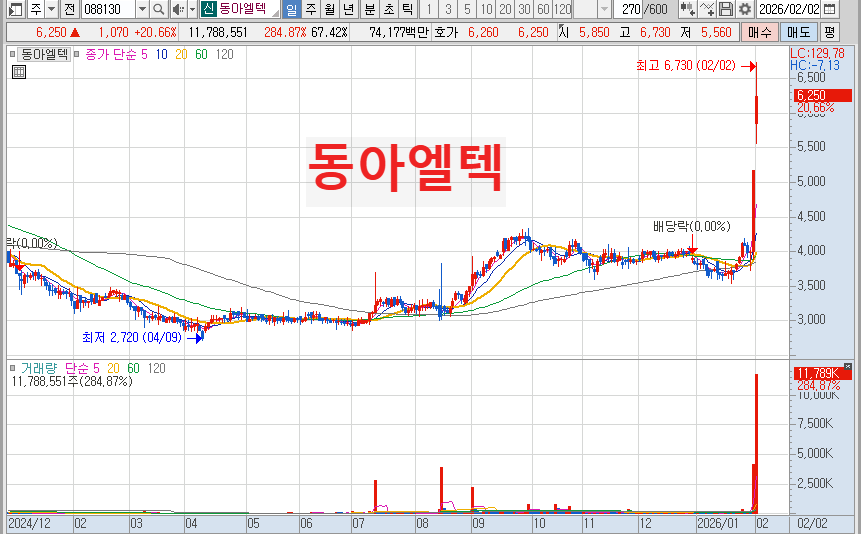Viewport: 861px width, 534px height.
Task: Open dropdown next to 주 market selector
Action: pyautogui.click(x=52, y=9)
